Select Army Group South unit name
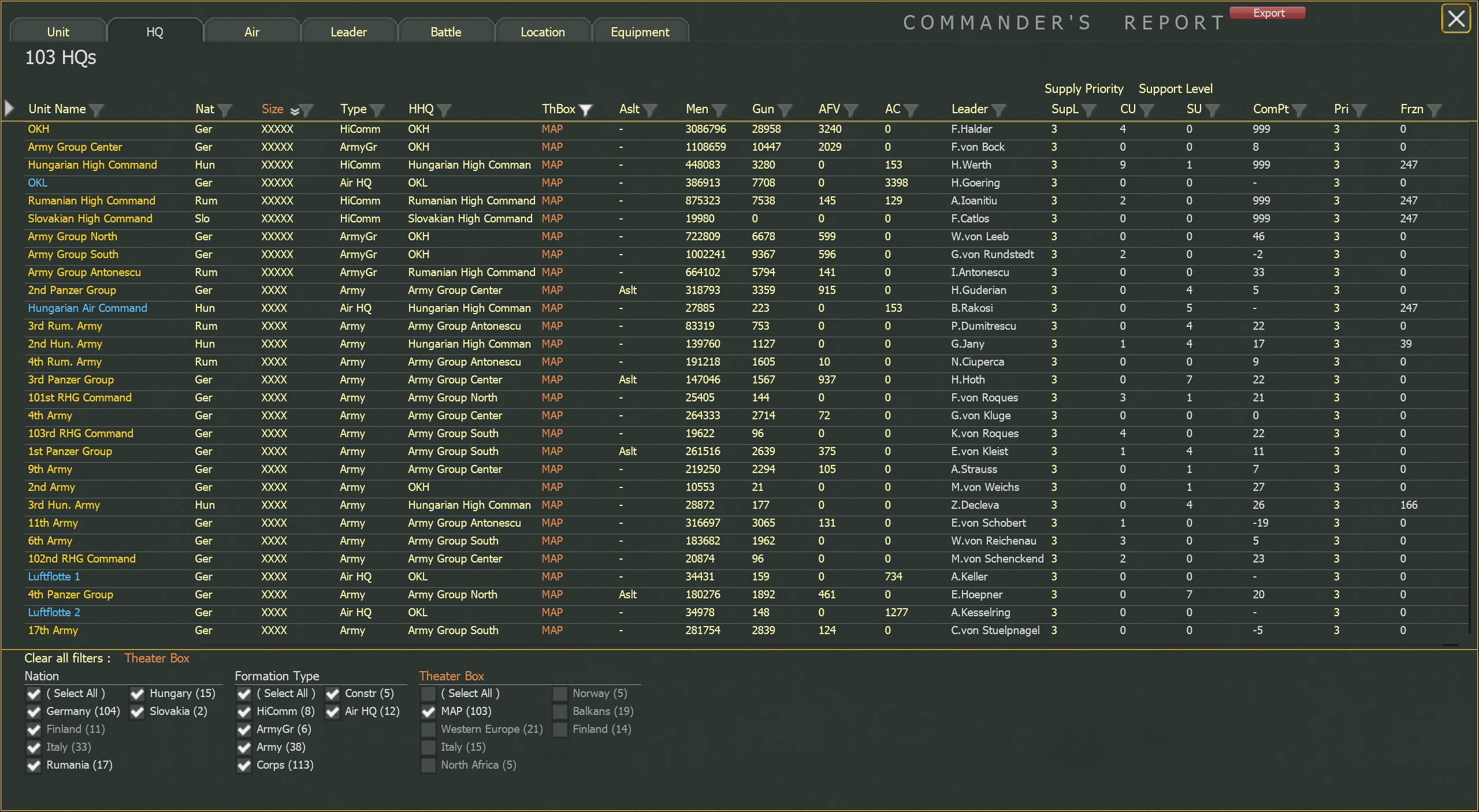This screenshot has height=812, width=1479. [x=73, y=254]
